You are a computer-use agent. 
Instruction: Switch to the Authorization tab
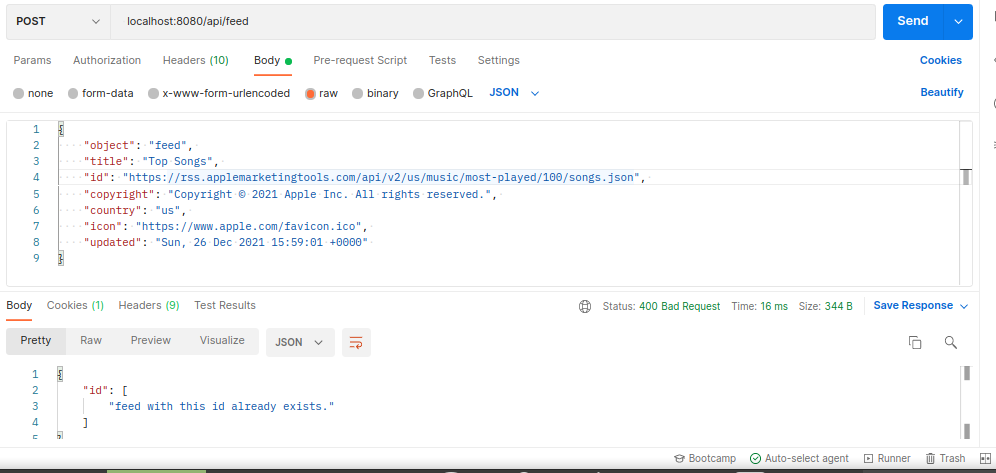[107, 60]
